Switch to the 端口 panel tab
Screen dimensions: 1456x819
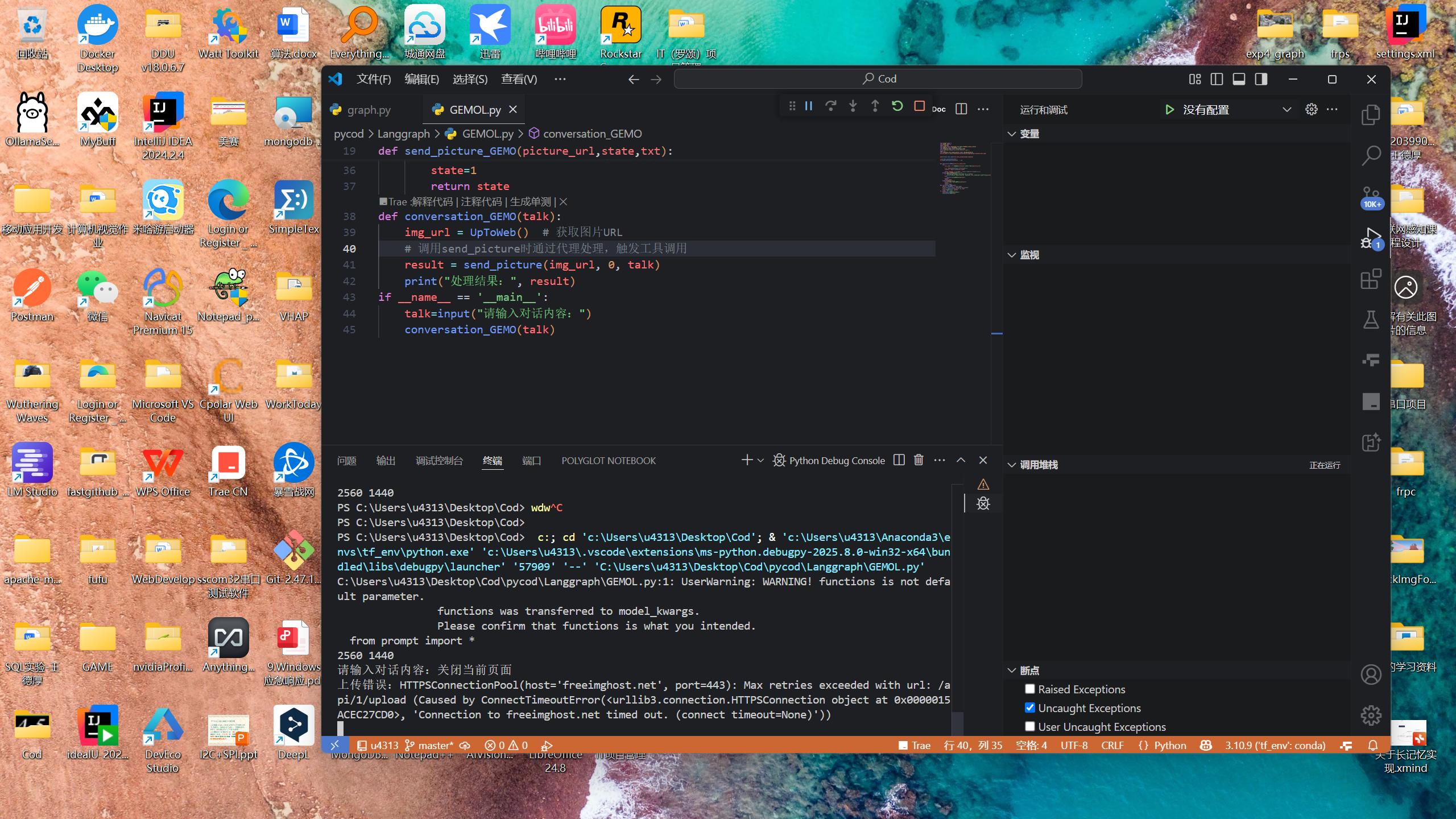[531, 461]
